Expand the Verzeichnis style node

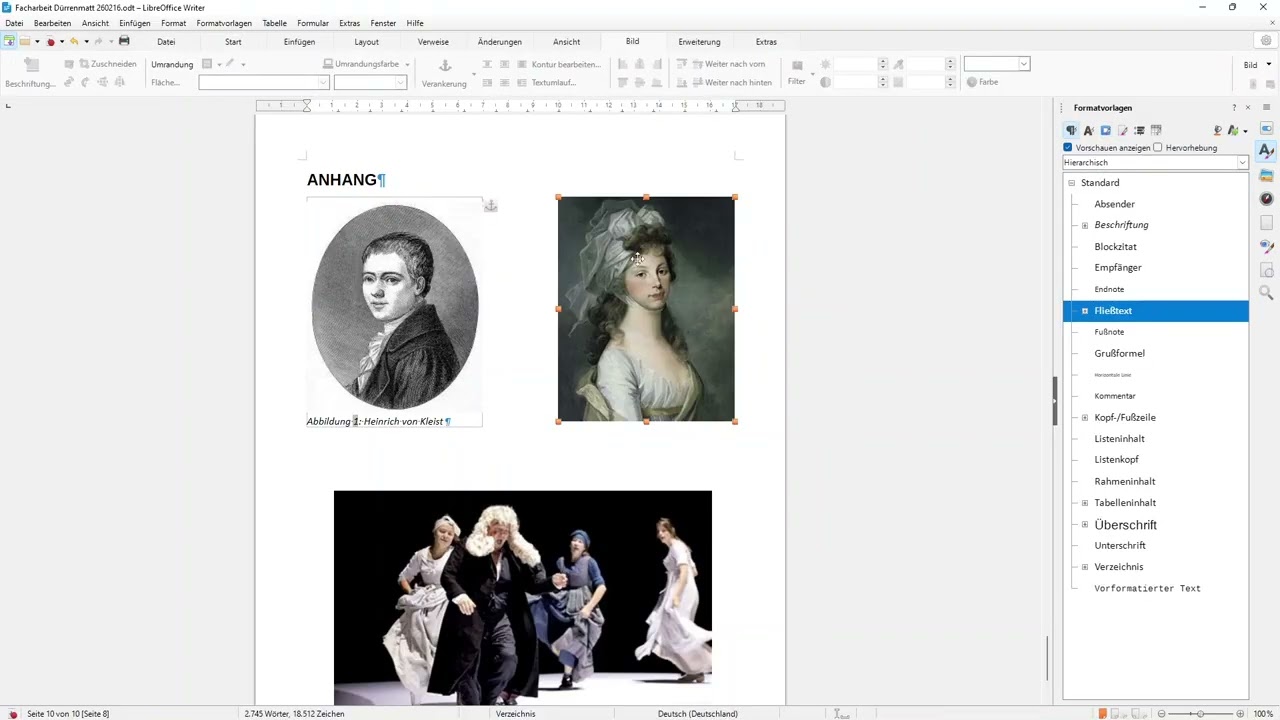1085,567
